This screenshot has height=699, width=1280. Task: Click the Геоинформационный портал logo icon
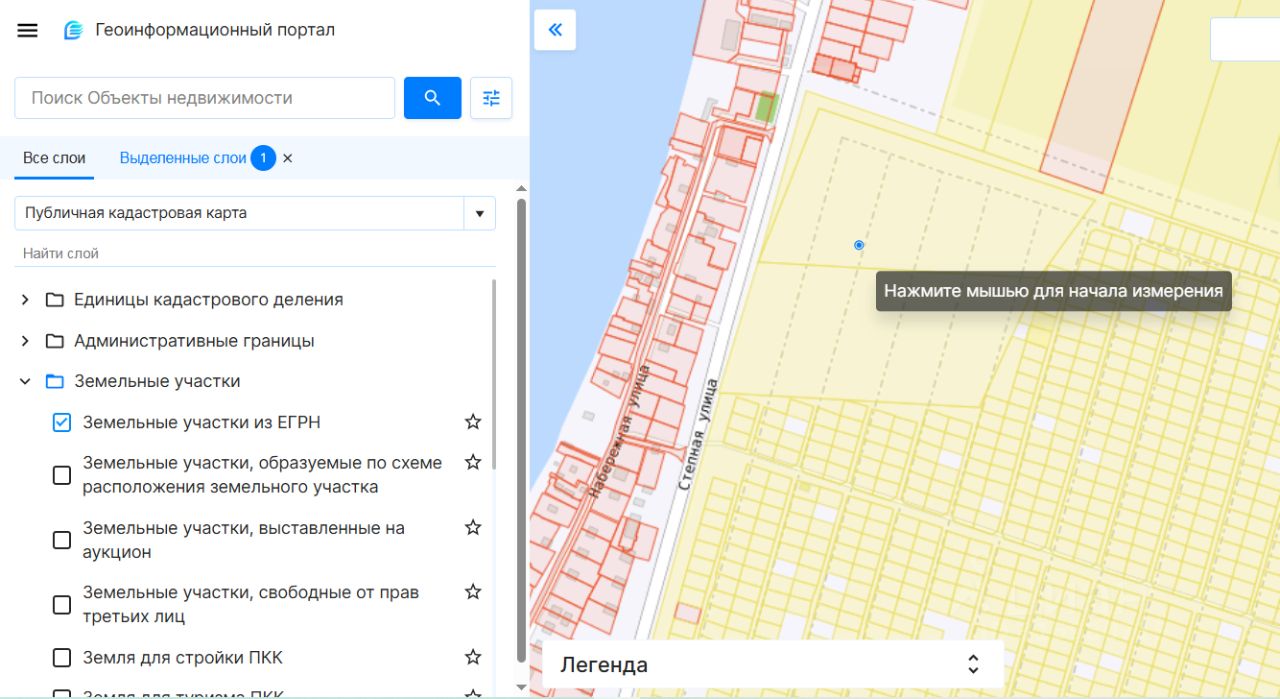click(x=73, y=30)
